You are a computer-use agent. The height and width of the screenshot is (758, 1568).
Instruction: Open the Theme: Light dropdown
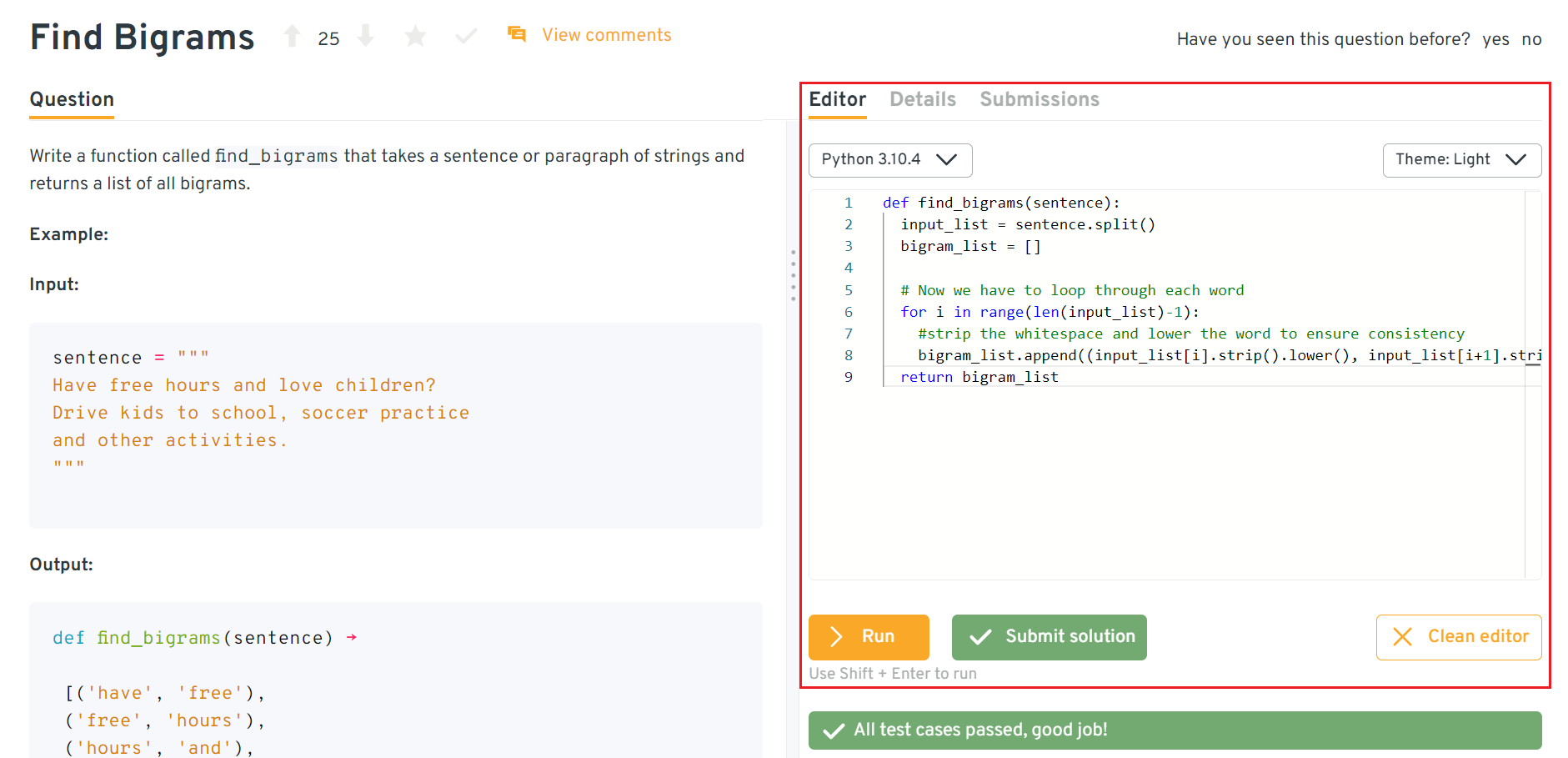tap(1461, 159)
